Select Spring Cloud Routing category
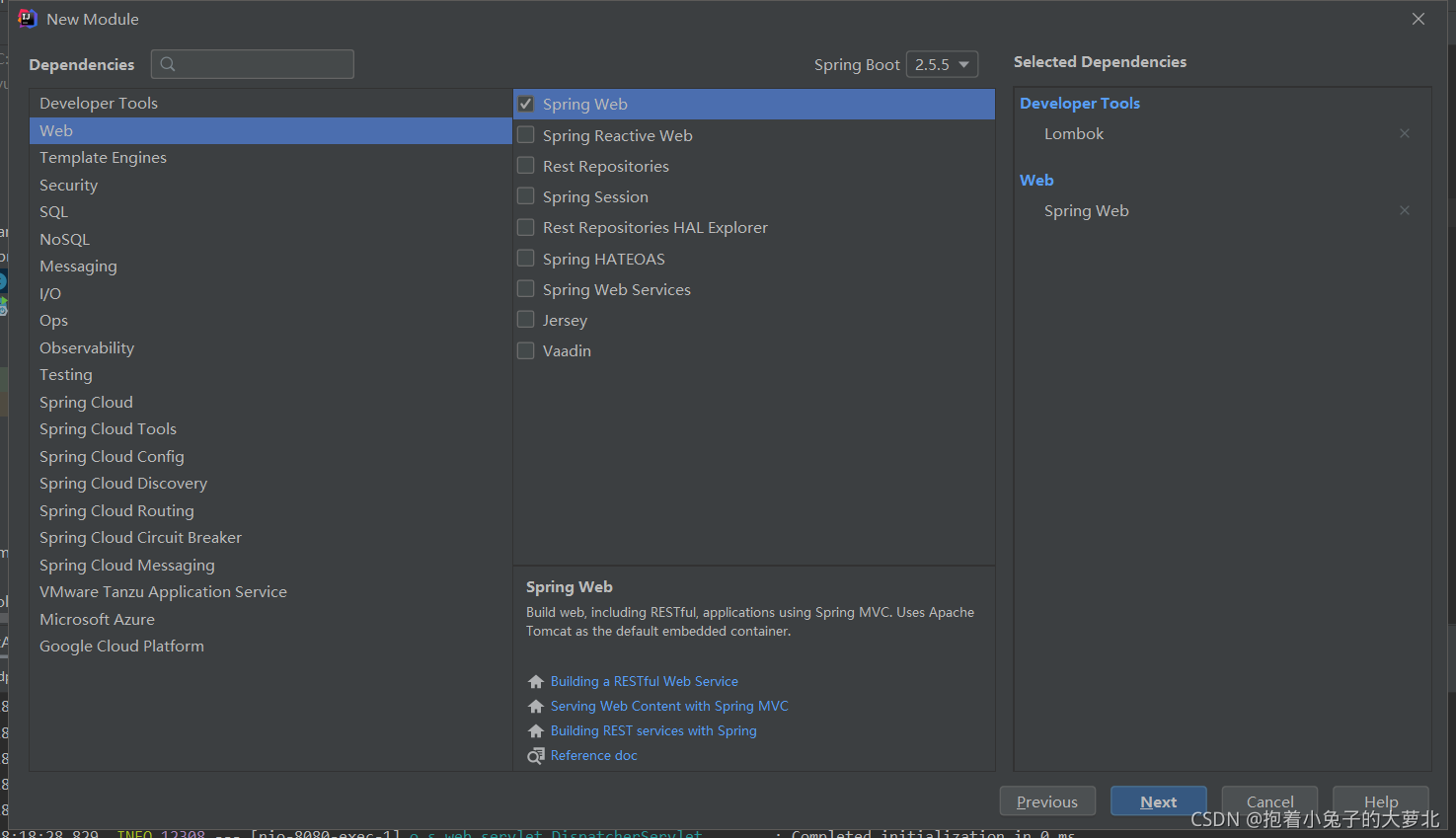Image resolution: width=1456 pixels, height=838 pixels. pos(270,510)
